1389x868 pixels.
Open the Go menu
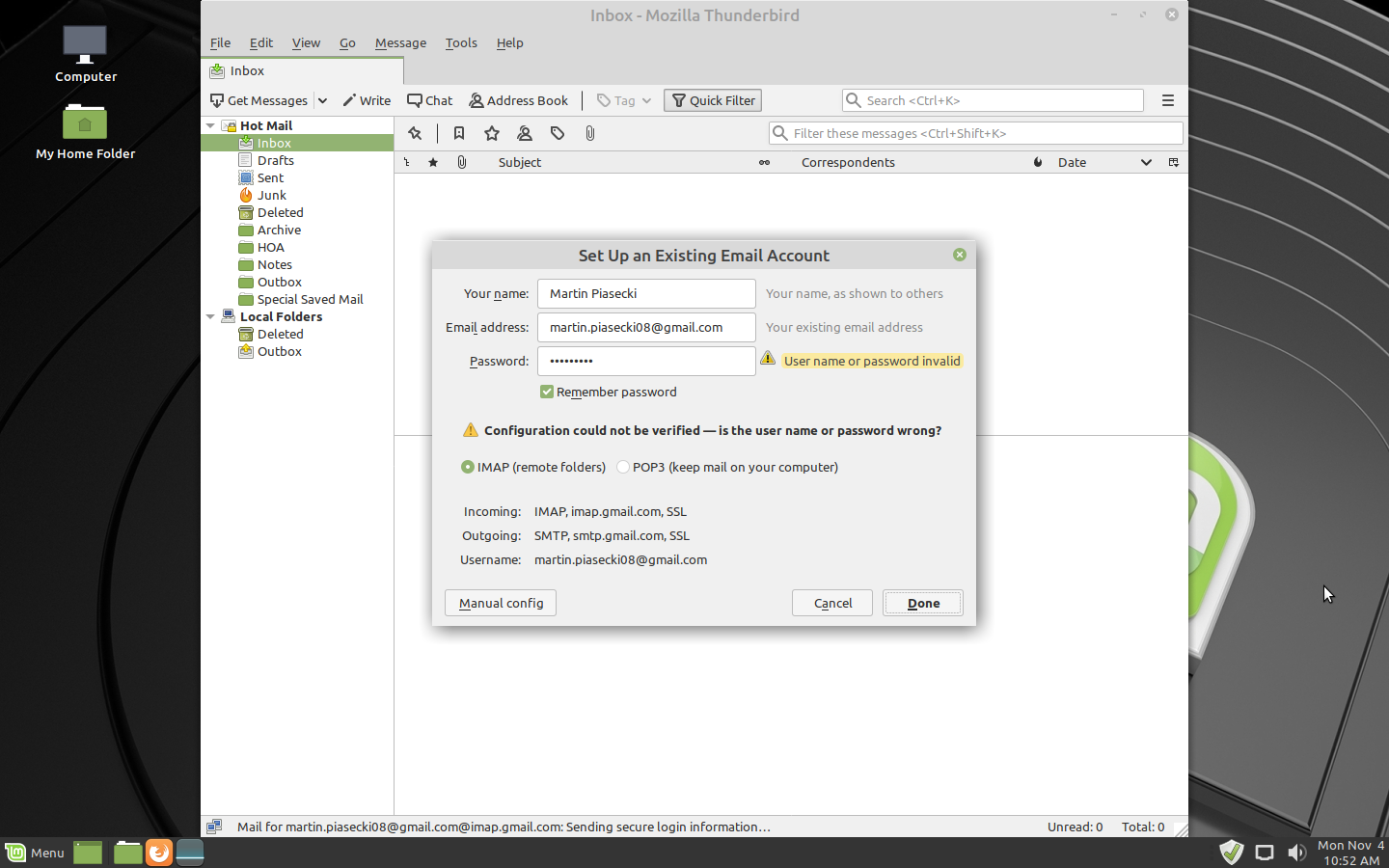347,42
